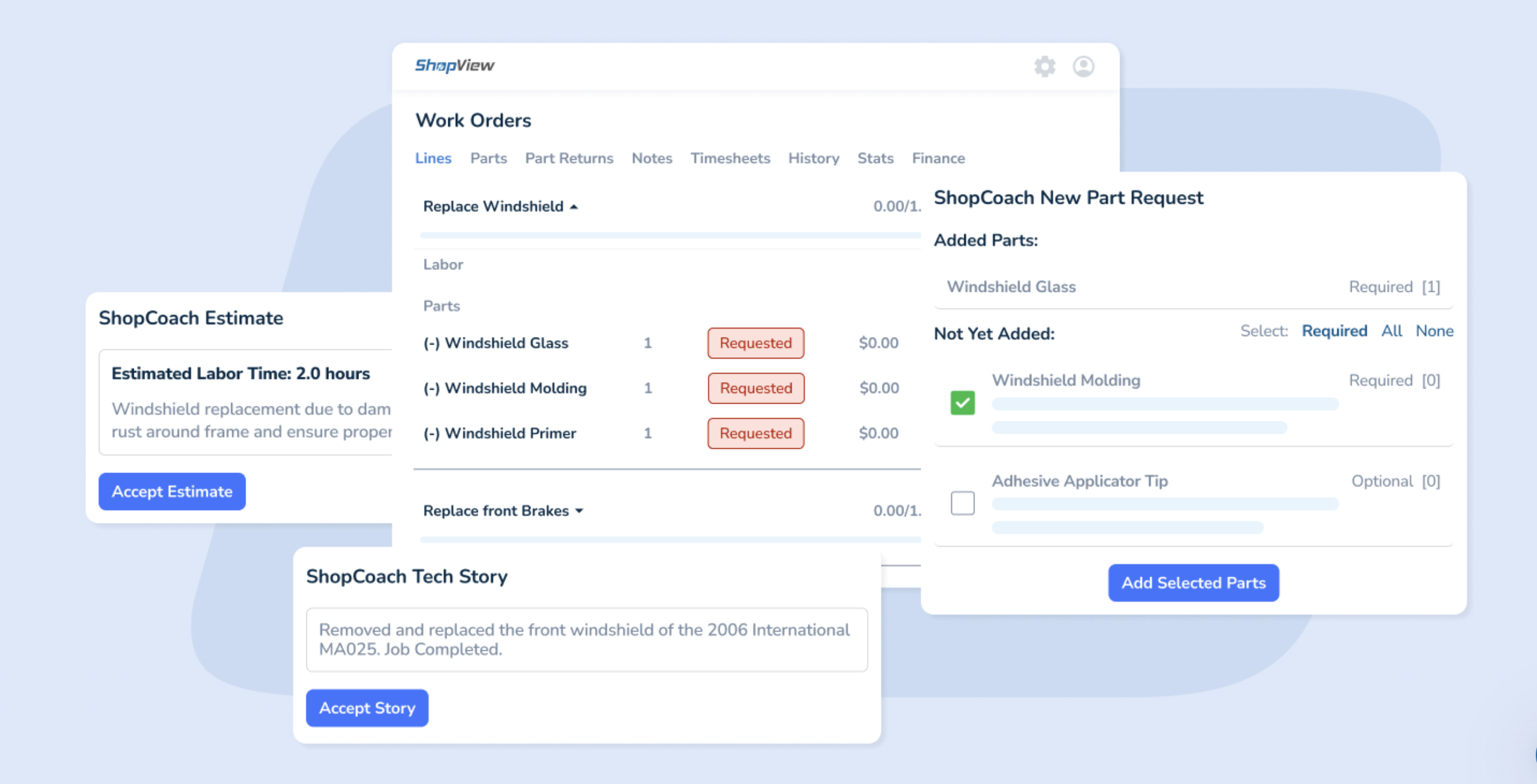
Task: Click the Replace front Brakes progress bar
Action: 670,540
